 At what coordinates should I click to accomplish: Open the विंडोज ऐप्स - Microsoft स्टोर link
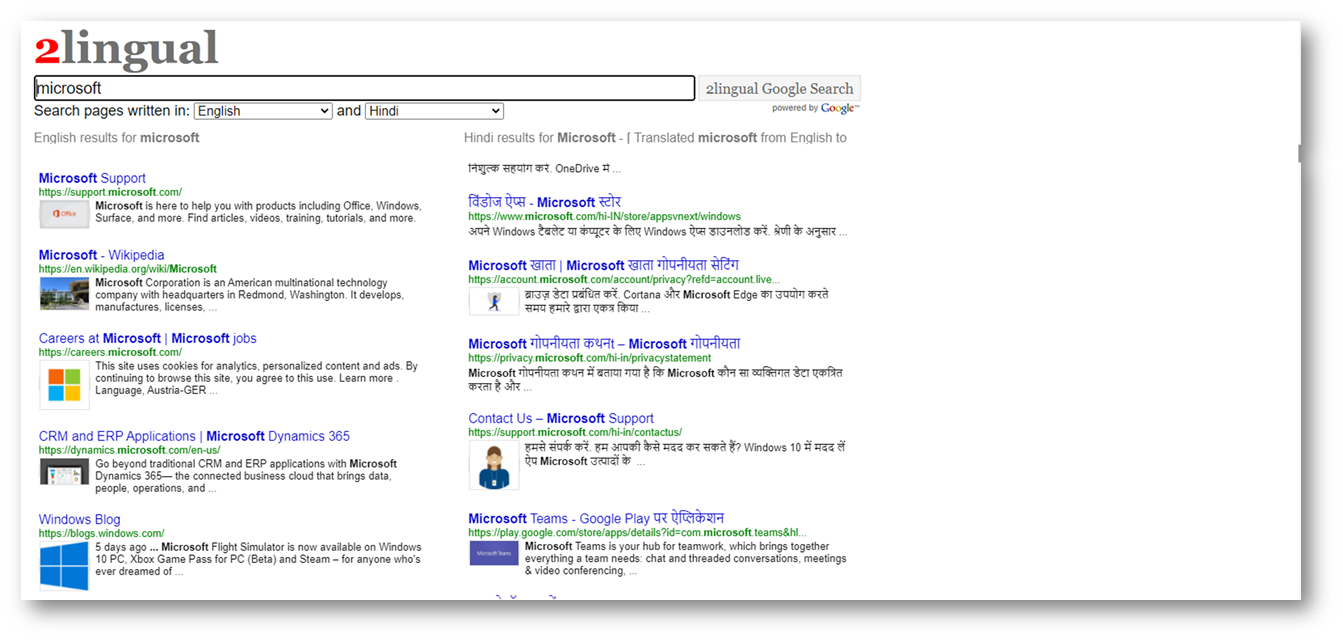(x=544, y=202)
